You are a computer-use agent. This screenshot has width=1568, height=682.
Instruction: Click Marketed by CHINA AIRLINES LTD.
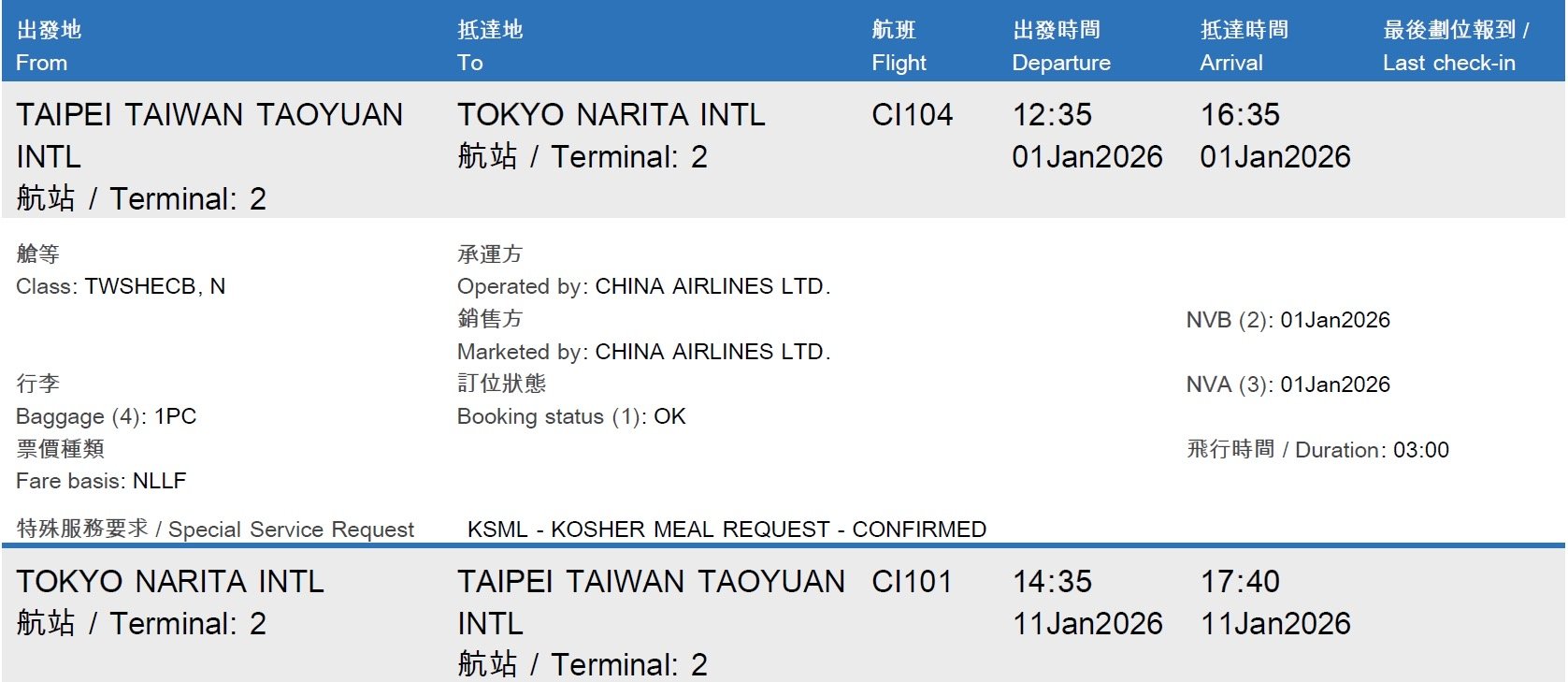pos(712,352)
